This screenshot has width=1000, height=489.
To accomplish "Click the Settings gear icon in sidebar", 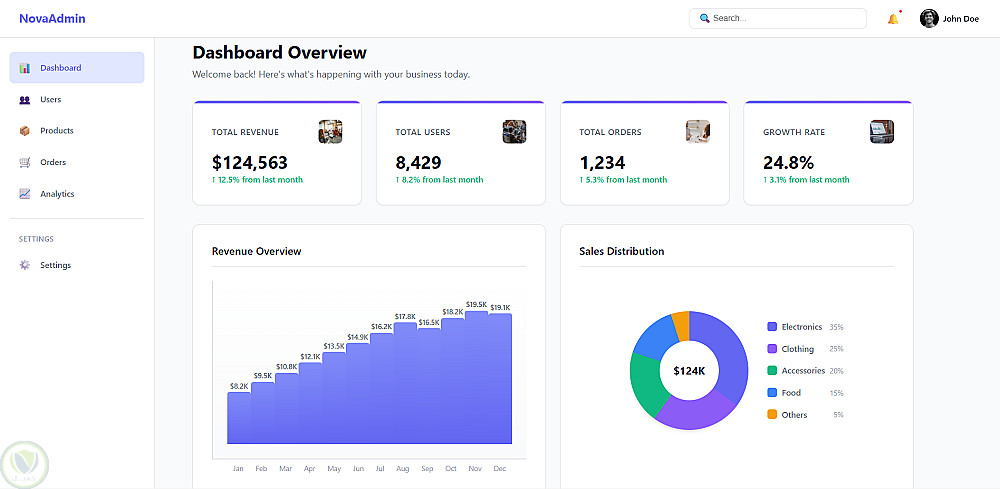I will [x=25, y=265].
